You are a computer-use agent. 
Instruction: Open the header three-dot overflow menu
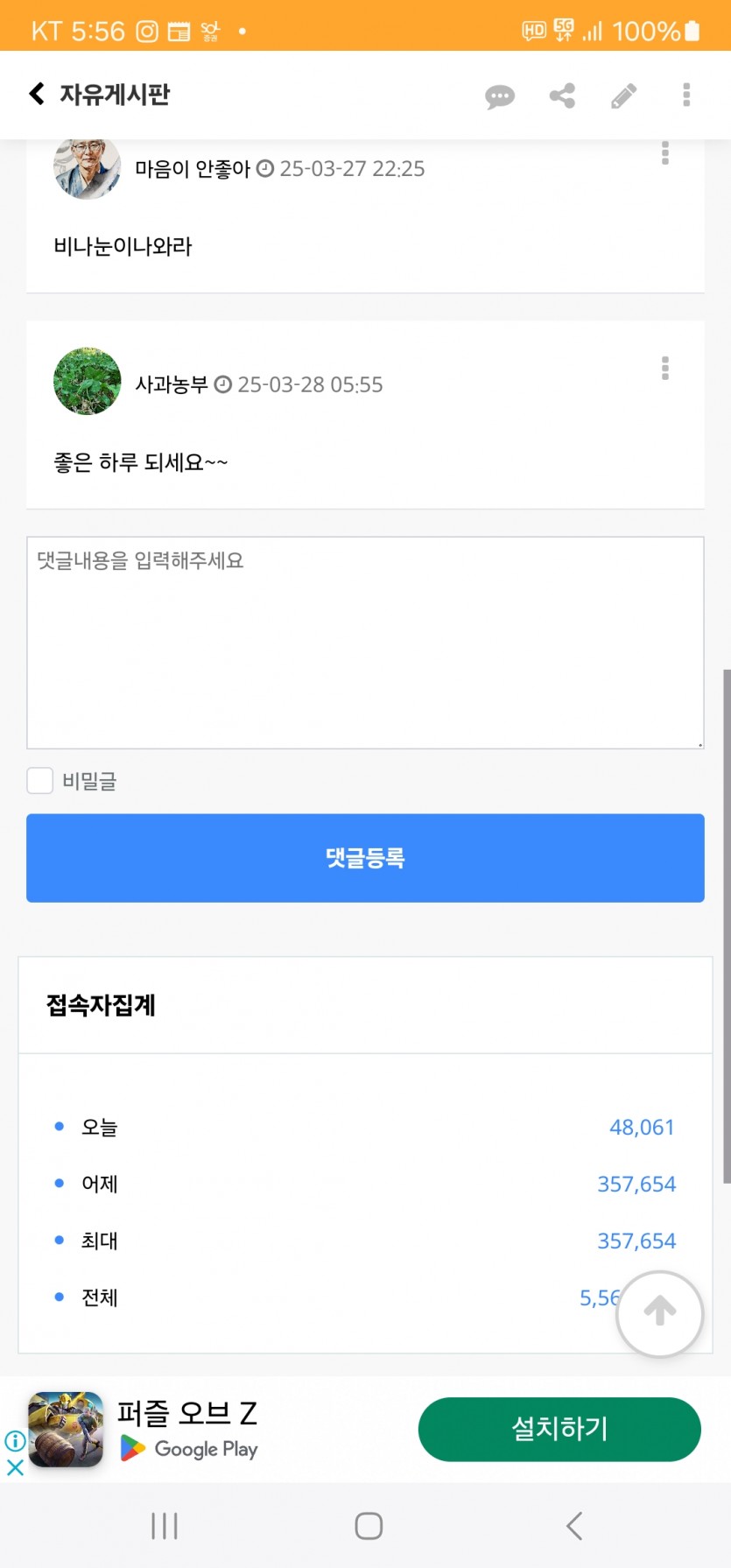coord(686,95)
